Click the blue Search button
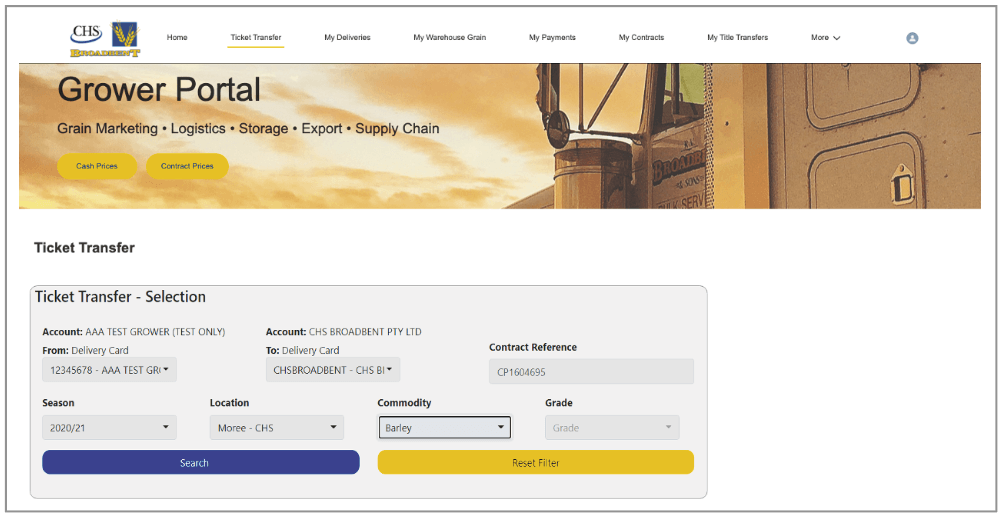1002x519 pixels. point(201,462)
